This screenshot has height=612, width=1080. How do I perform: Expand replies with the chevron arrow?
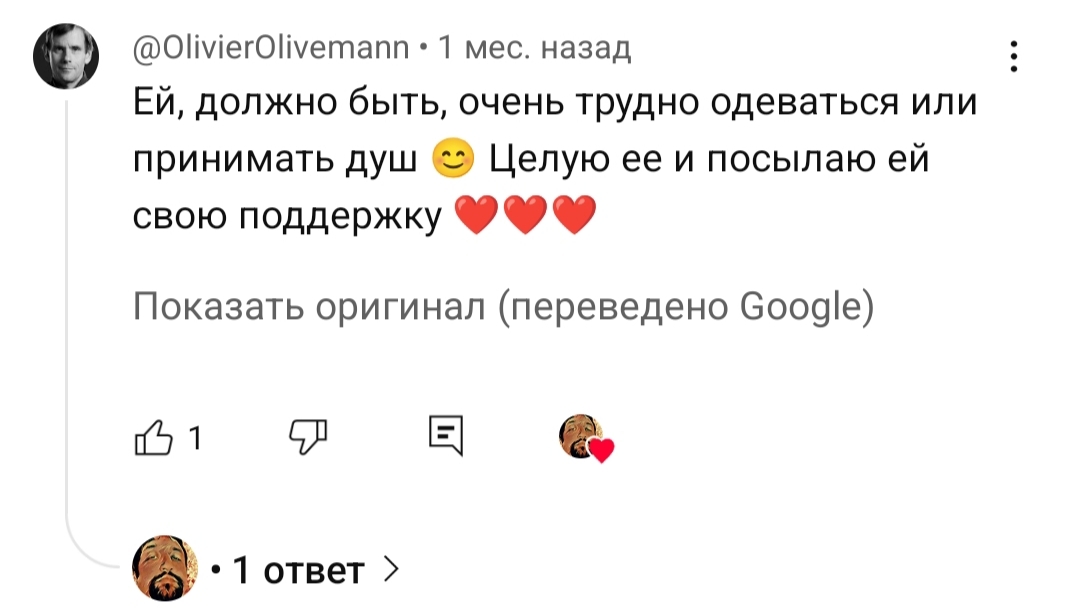391,569
